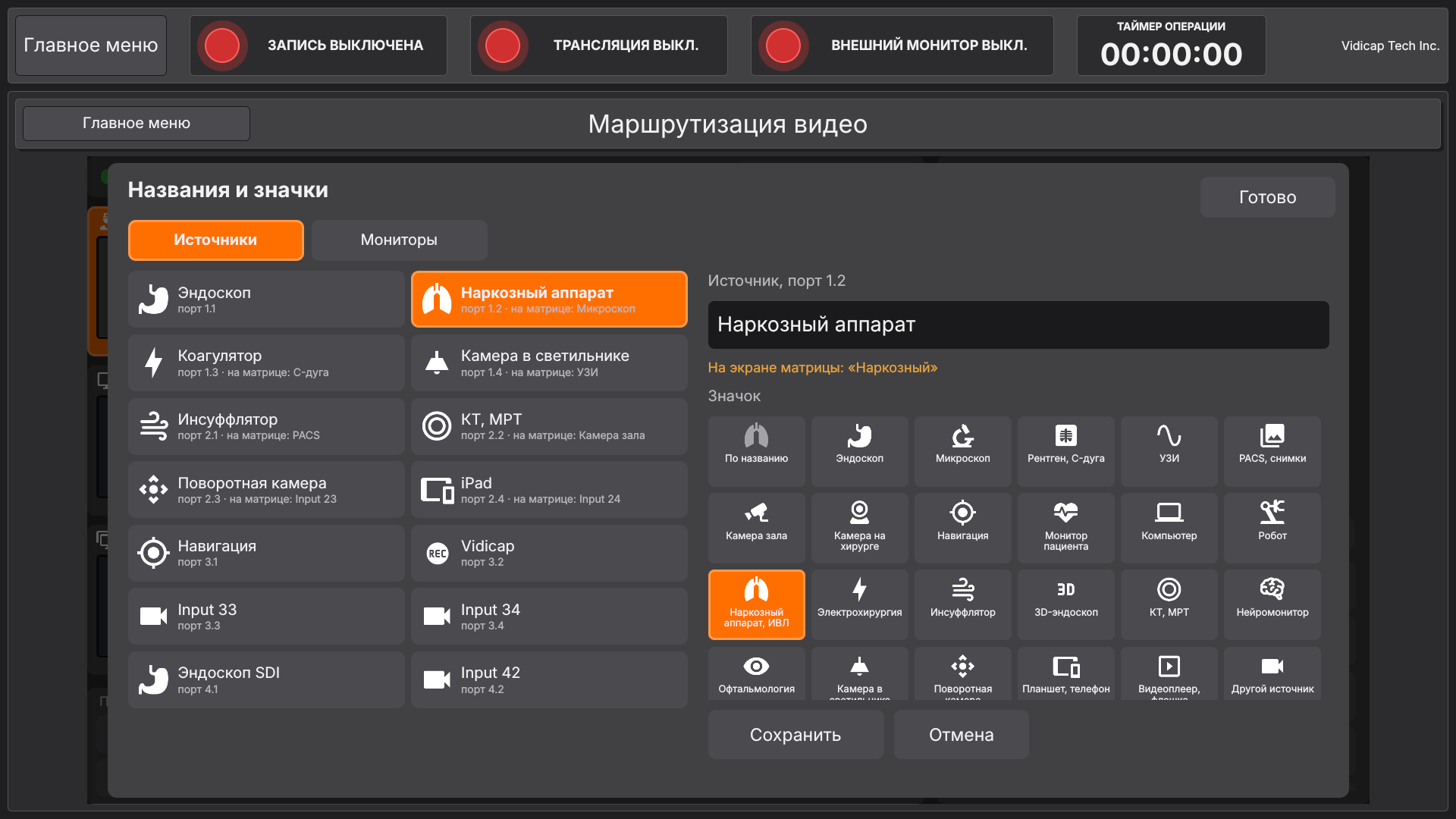Click the ТАЙМЕР ОПЕРАЦИИ timer display
The image size is (1456, 819).
pos(1171,45)
